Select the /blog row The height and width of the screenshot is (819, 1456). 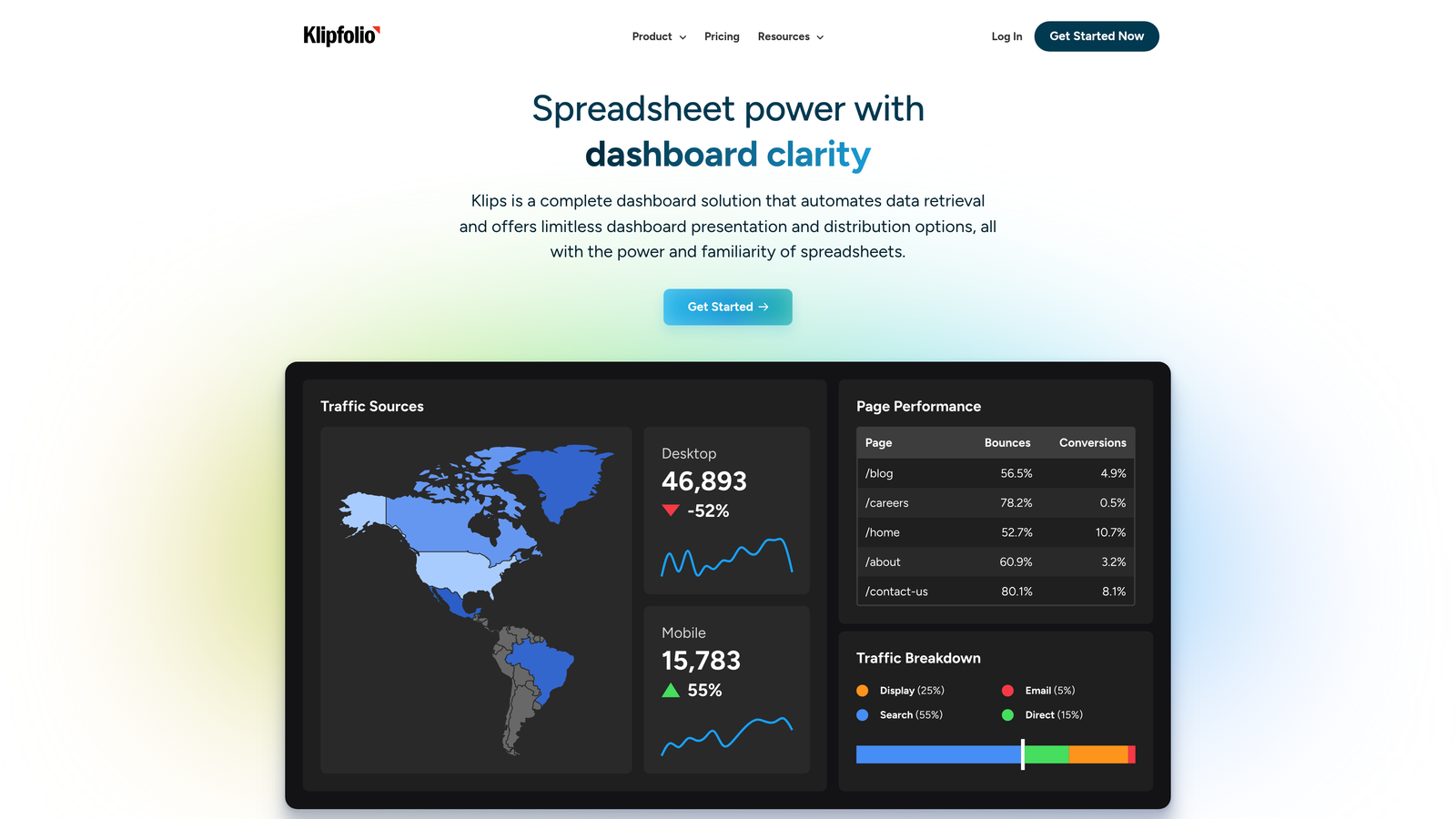pyautogui.click(x=996, y=473)
